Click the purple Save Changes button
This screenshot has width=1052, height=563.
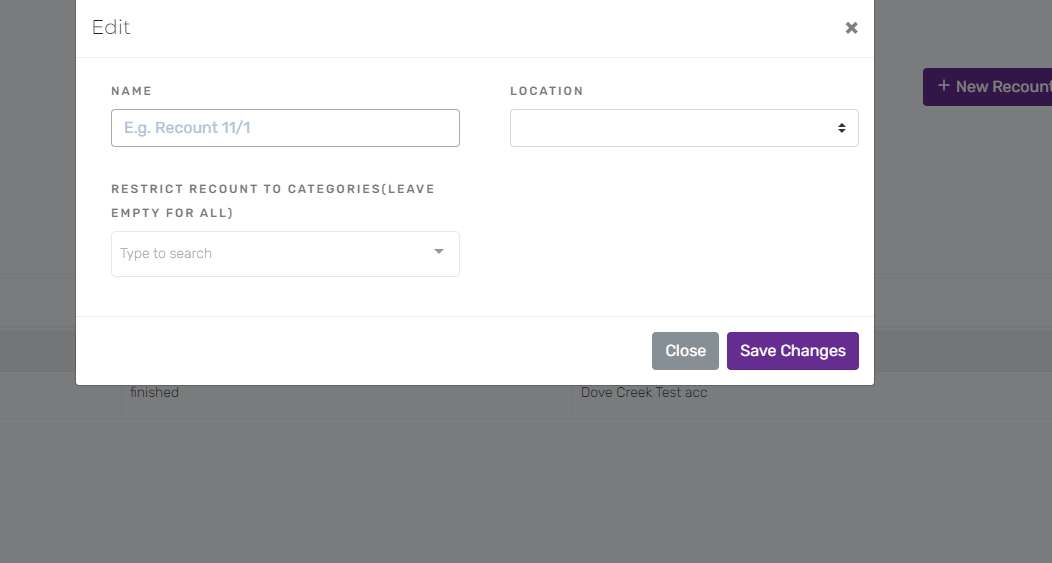[792, 351]
